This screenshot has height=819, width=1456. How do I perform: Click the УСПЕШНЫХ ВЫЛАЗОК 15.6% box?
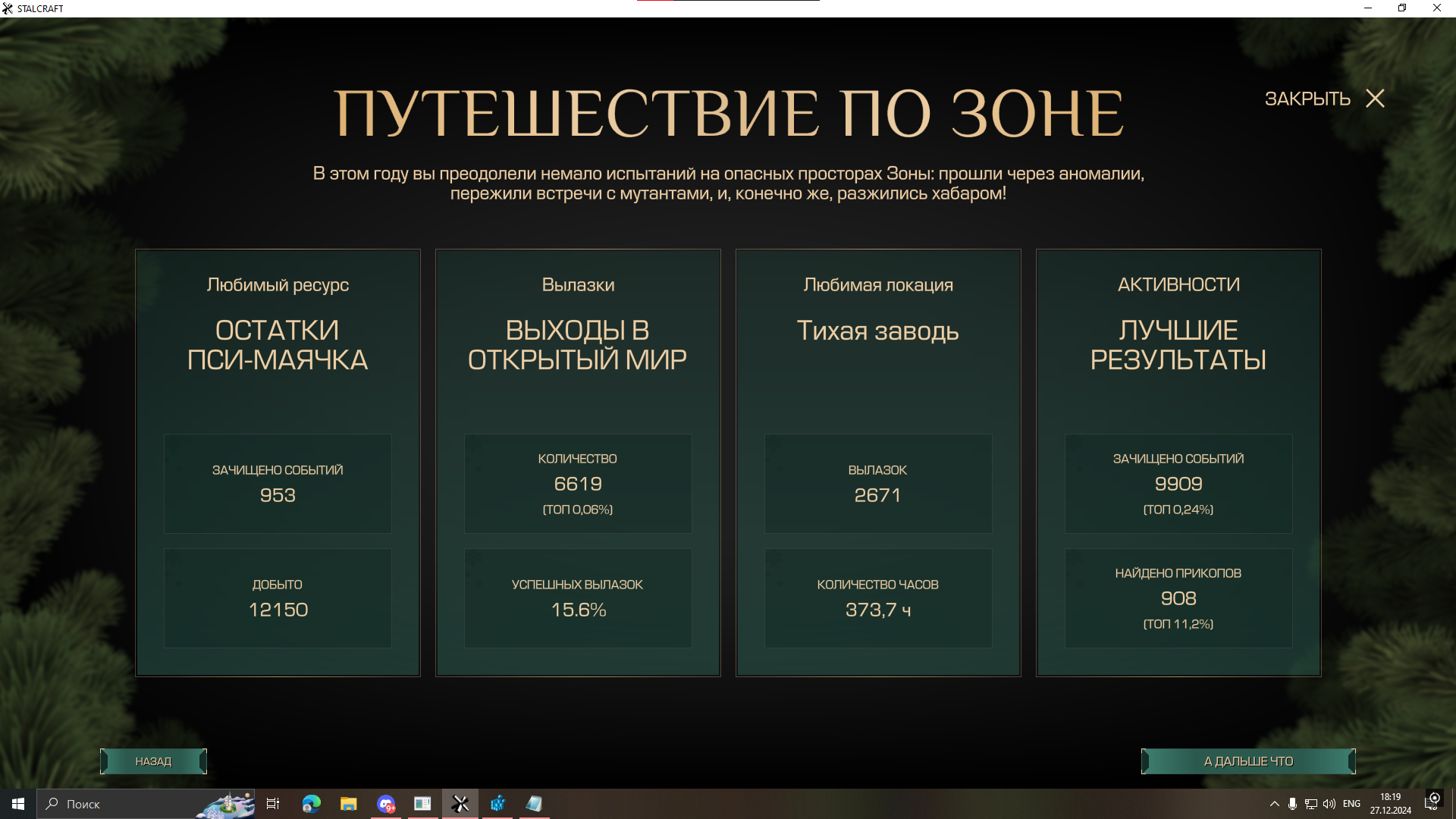point(578,598)
